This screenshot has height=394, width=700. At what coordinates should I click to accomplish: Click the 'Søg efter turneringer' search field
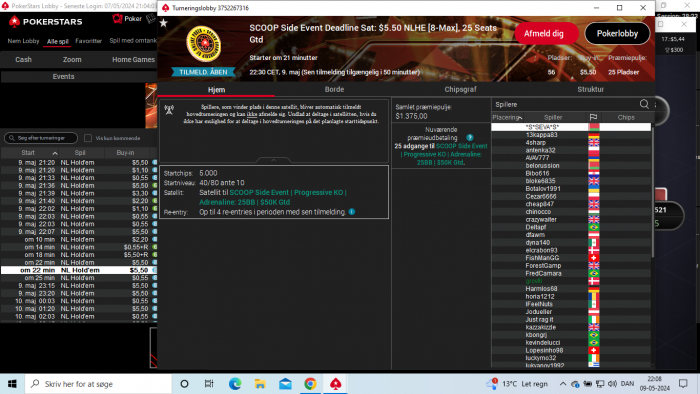click(x=41, y=138)
